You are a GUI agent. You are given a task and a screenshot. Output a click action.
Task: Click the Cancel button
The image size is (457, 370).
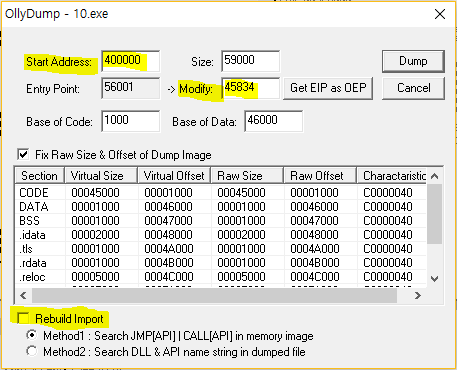pyautogui.click(x=413, y=88)
